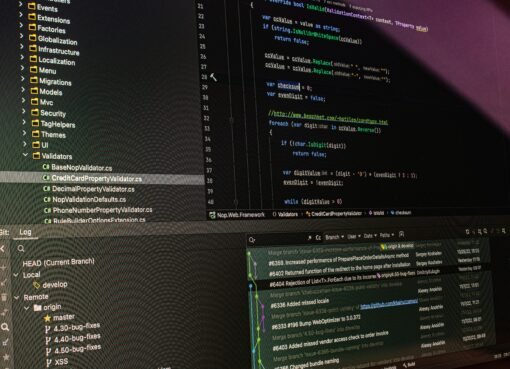The width and height of the screenshot is (510, 369).
Task: Click the hammer quick-action icon at line 28
Action: coord(213,78)
